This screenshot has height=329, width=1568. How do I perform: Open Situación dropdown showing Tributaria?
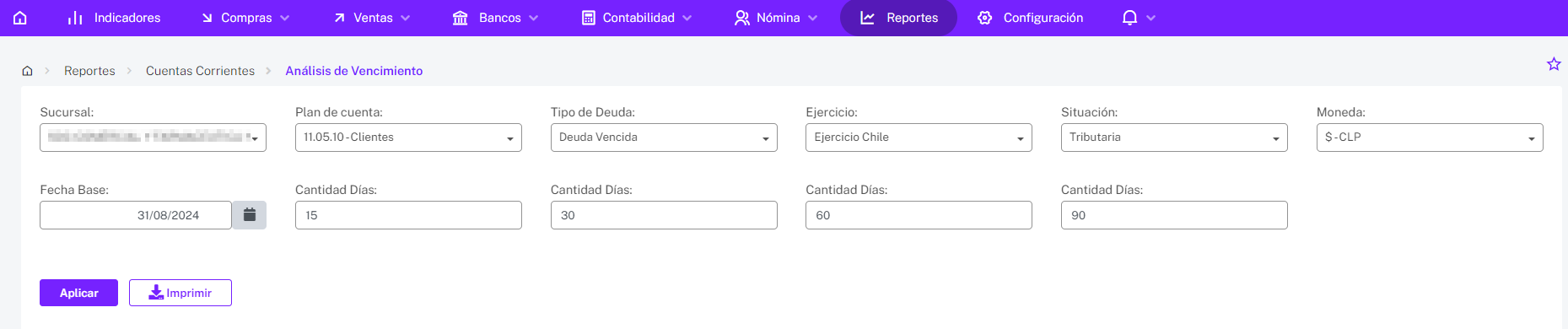(x=1174, y=138)
